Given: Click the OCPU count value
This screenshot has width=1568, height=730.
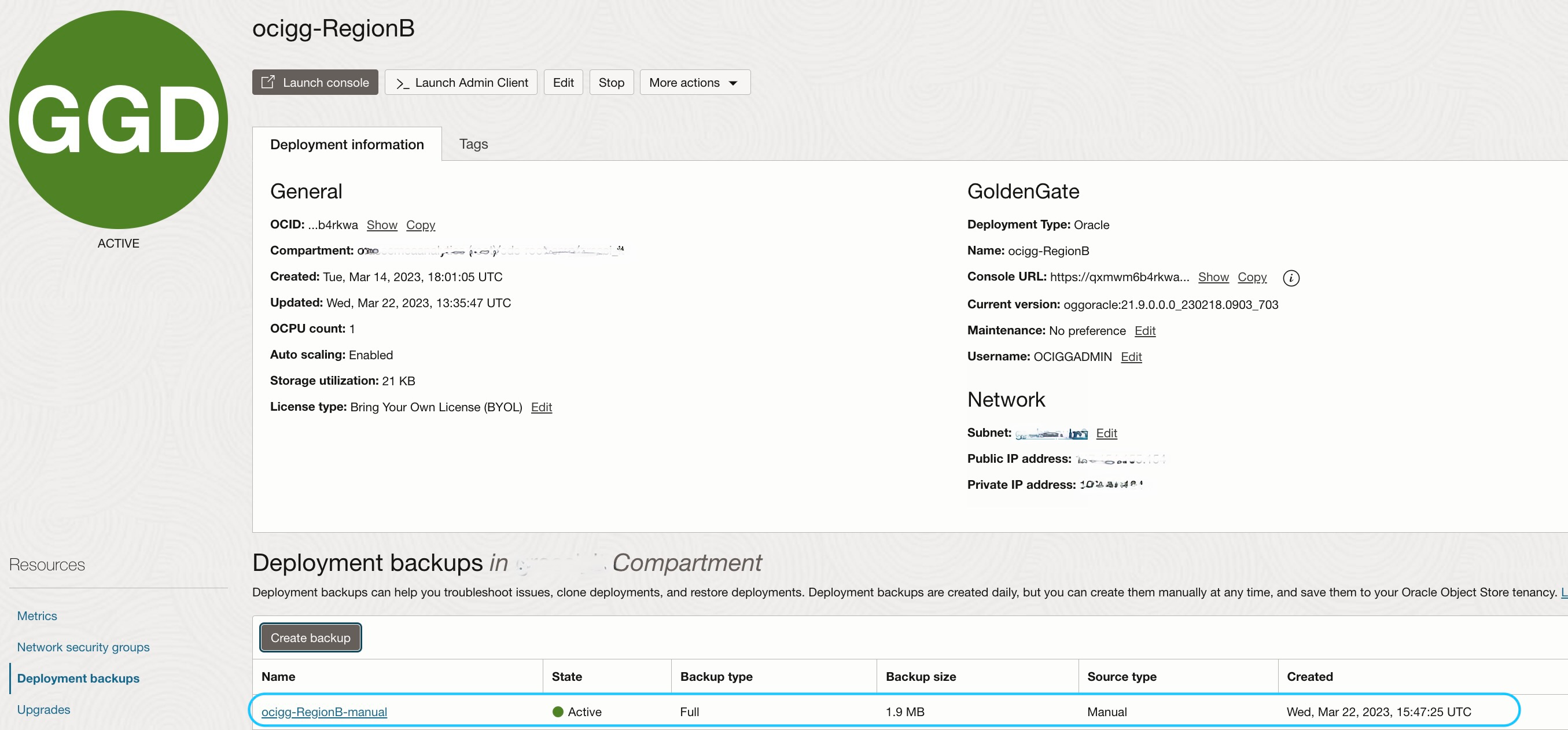Looking at the screenshot, I should (x=352, y=329).
